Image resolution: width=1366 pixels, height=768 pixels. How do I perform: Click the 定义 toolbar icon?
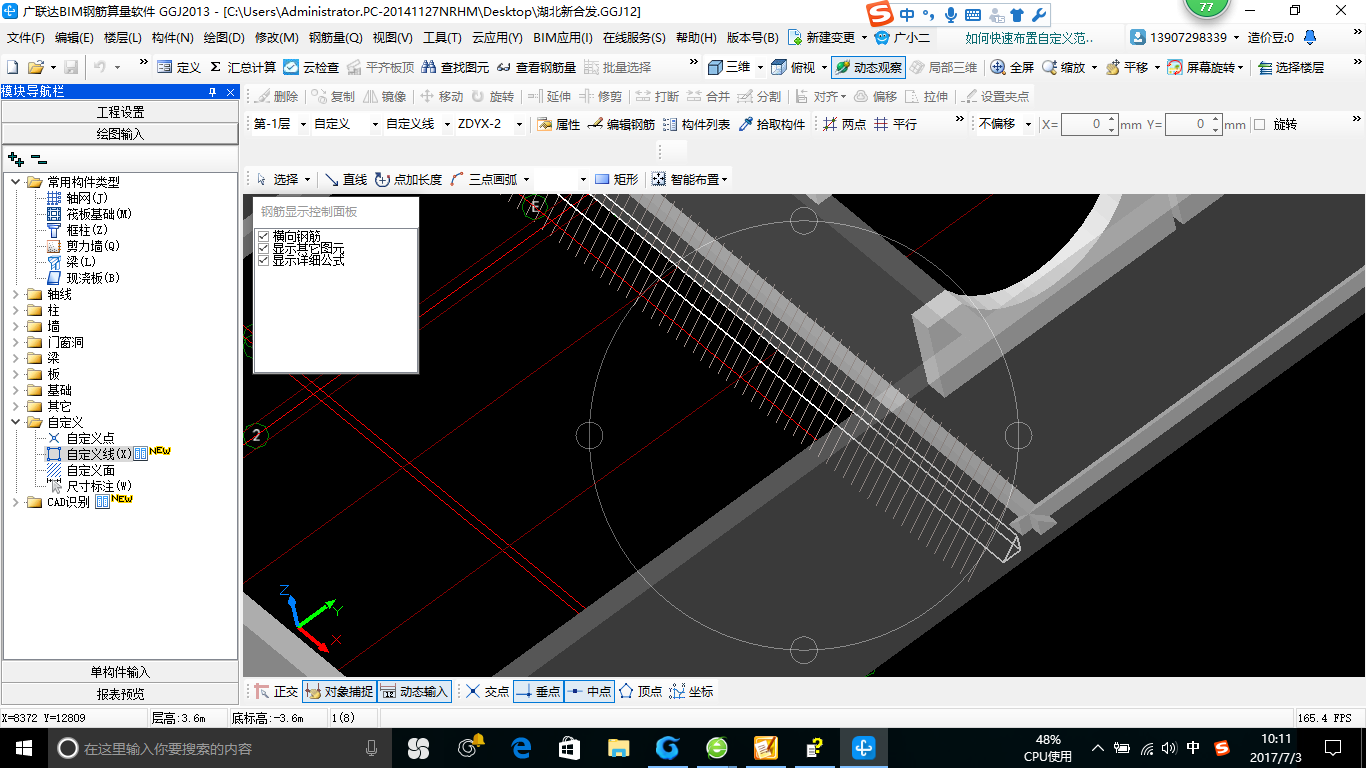tap(179, 67)
